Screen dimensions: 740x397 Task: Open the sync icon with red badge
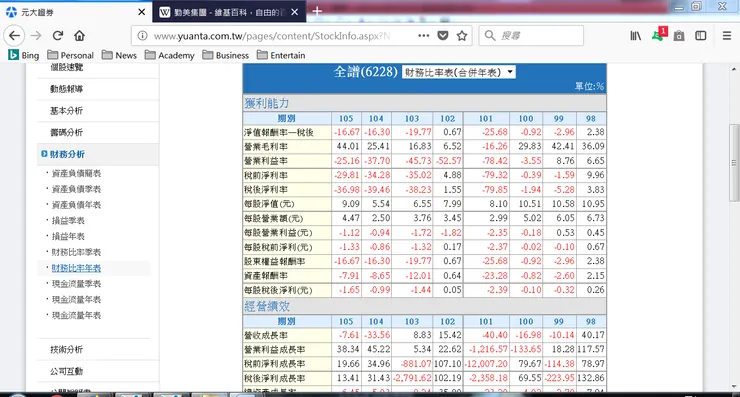click(658, 35)
